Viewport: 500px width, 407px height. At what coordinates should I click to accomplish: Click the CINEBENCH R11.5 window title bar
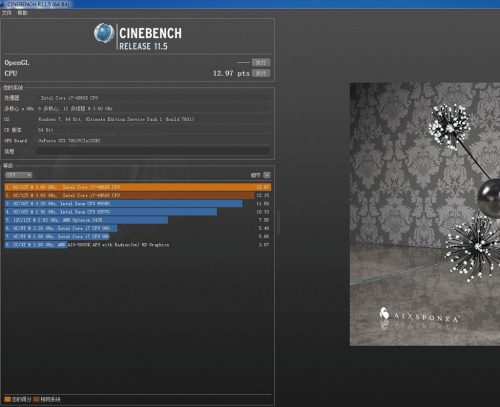coord(250,4)
